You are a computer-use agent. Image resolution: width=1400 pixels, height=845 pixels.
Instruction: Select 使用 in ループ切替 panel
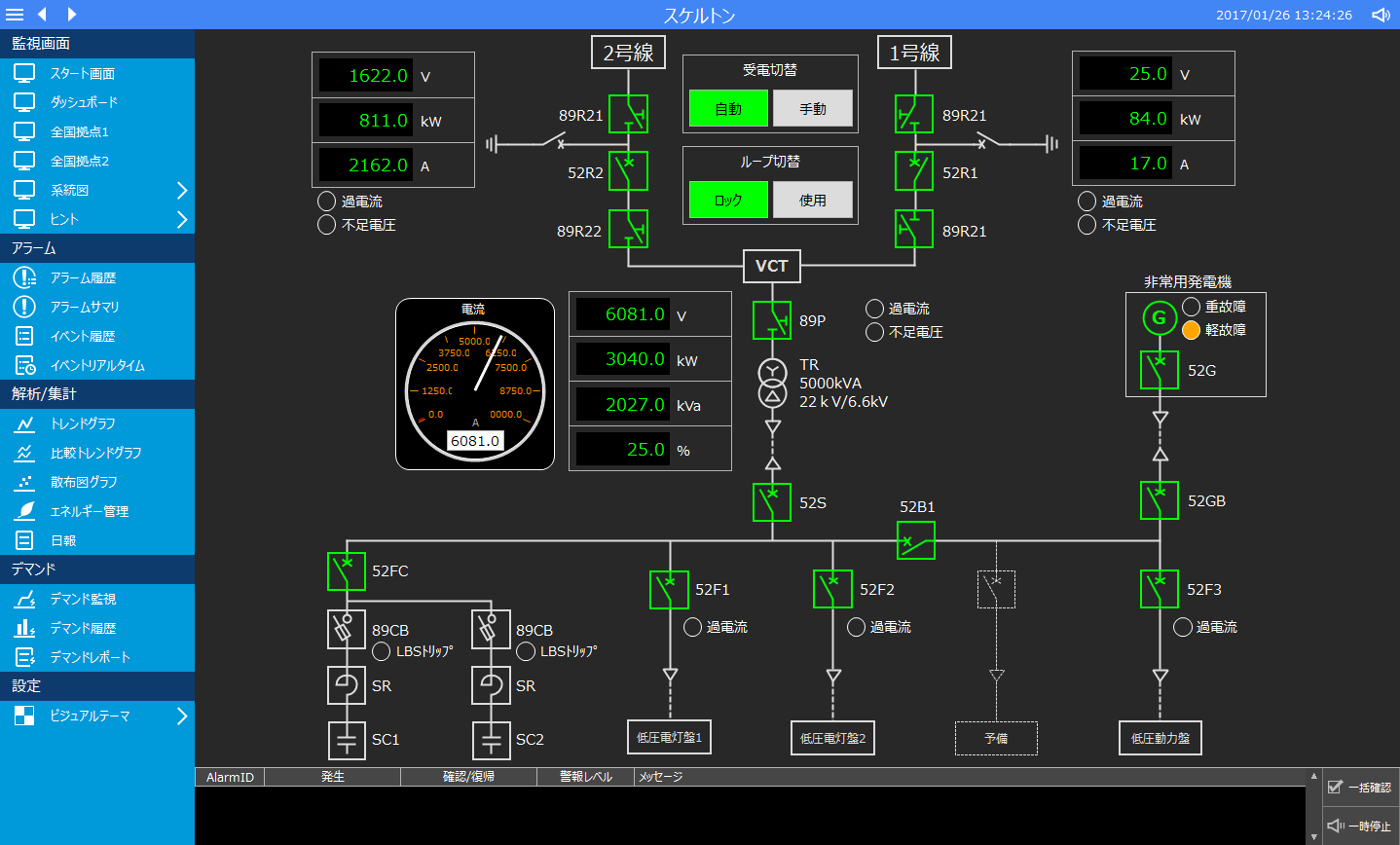(x=813, y=201)
